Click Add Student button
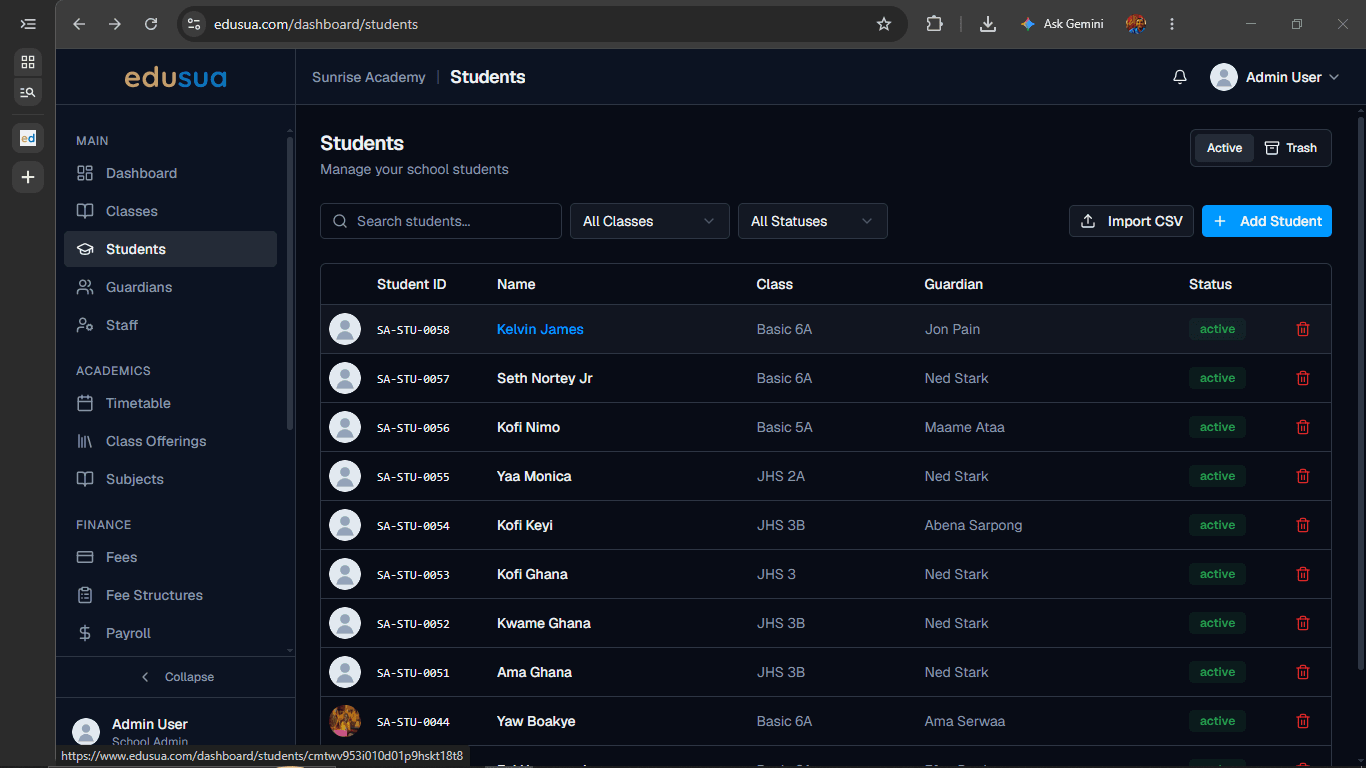 point(1267,221)
